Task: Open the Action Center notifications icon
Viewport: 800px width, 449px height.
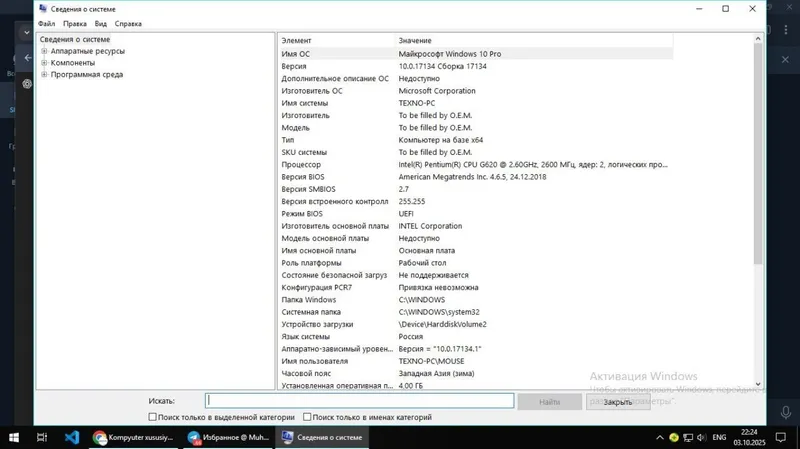Action: 781,437
